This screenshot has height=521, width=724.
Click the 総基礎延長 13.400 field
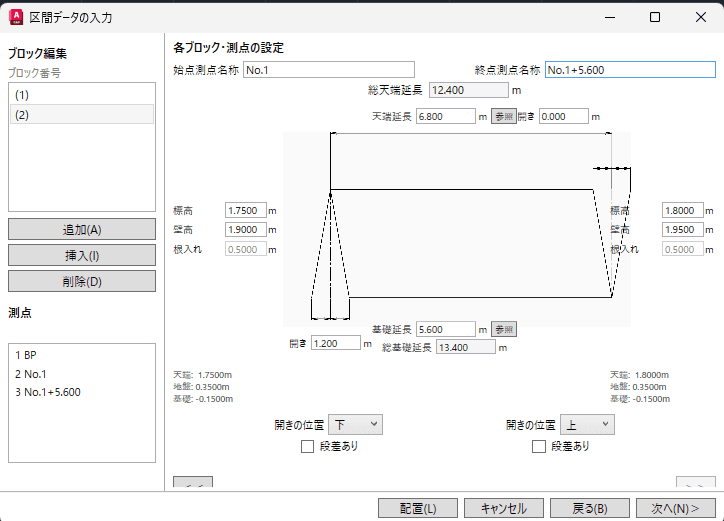[466, 347]
